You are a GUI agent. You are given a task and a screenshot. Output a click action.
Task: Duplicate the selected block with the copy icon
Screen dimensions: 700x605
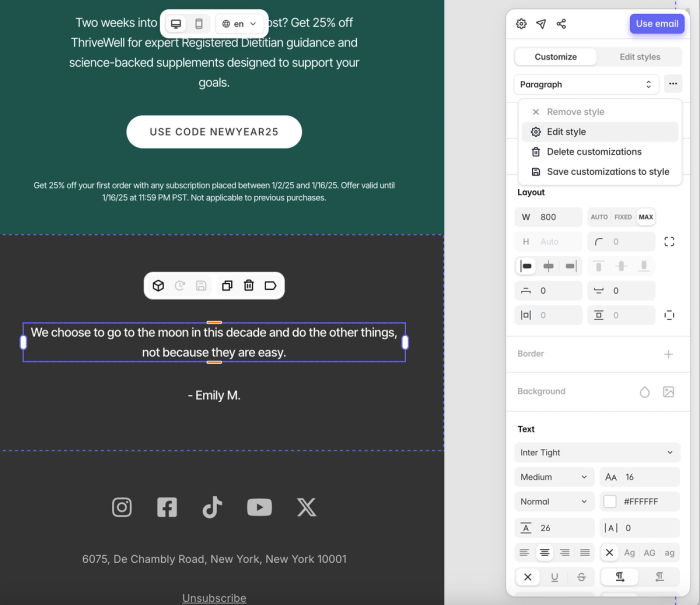pos(227,286)
